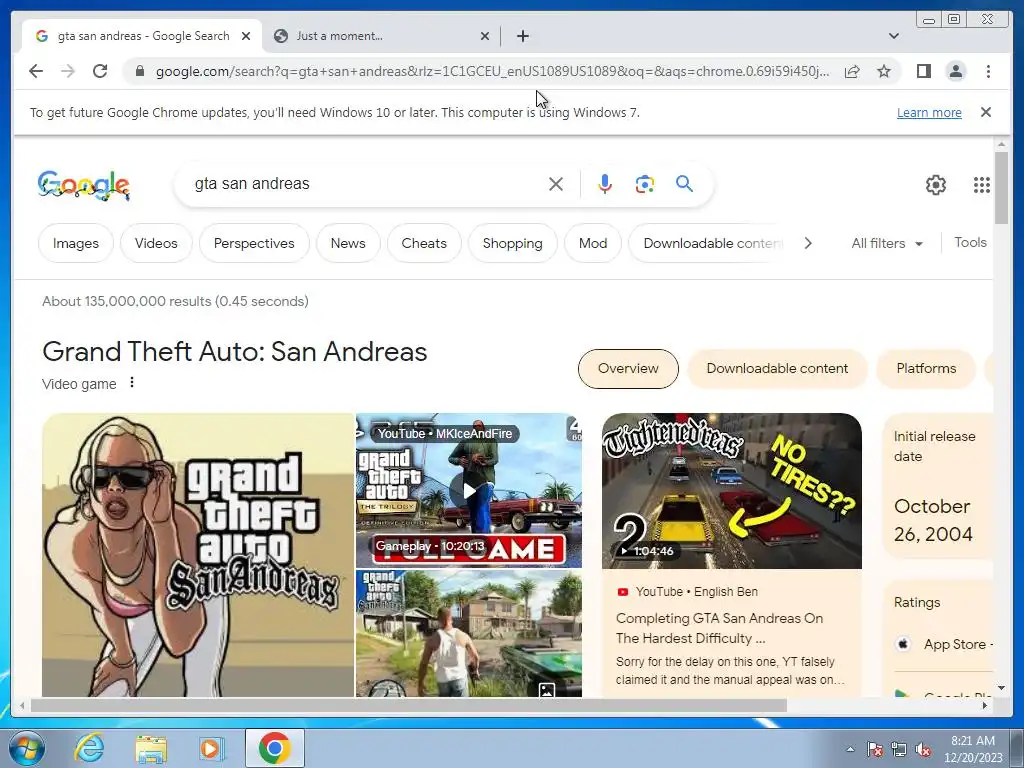Viewport: 1024px width, 768px height.
Task: Select the Shopping filter chip
Action: pyautogui.click(x=513, y=243)
